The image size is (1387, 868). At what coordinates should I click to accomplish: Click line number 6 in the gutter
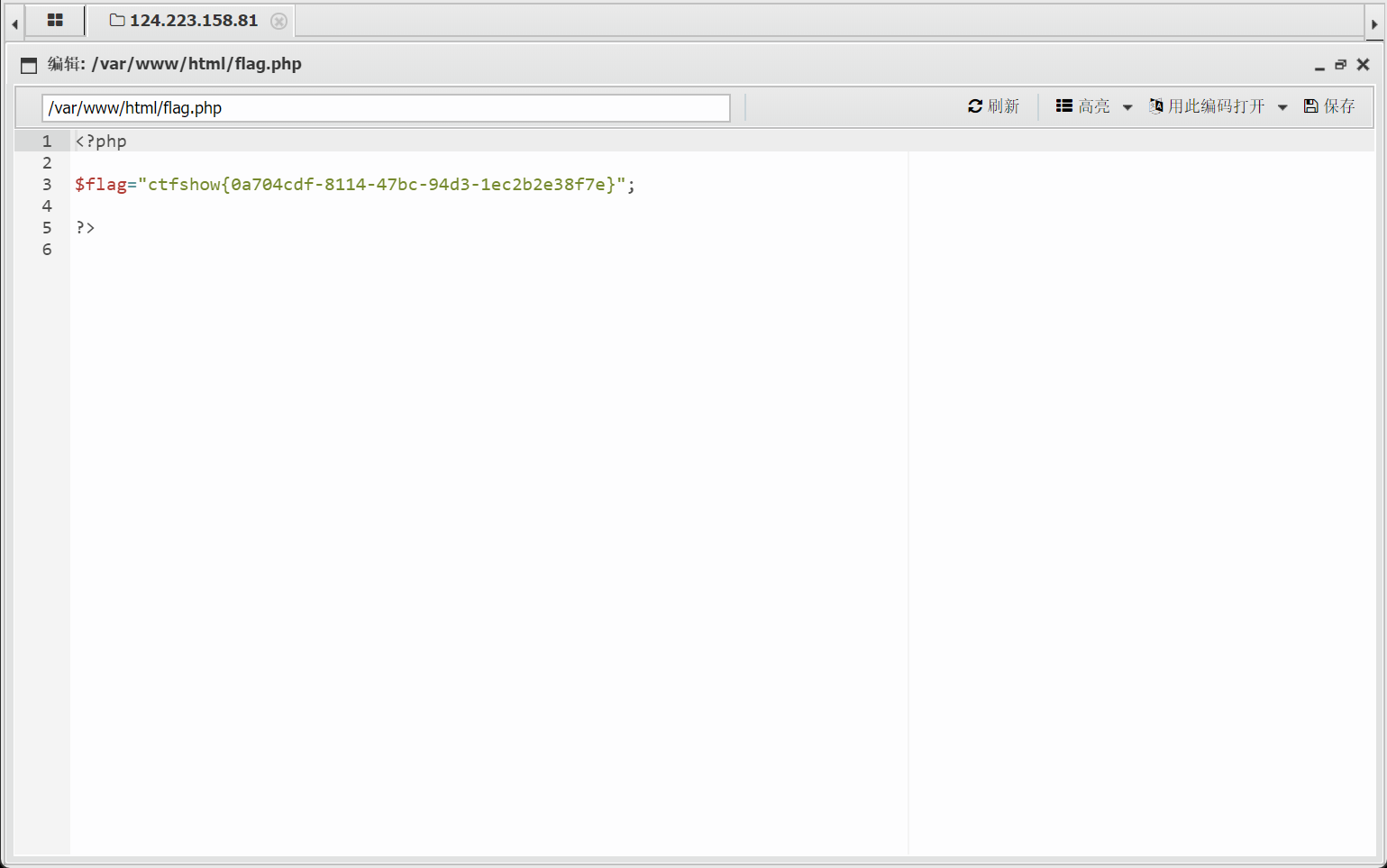47,250
